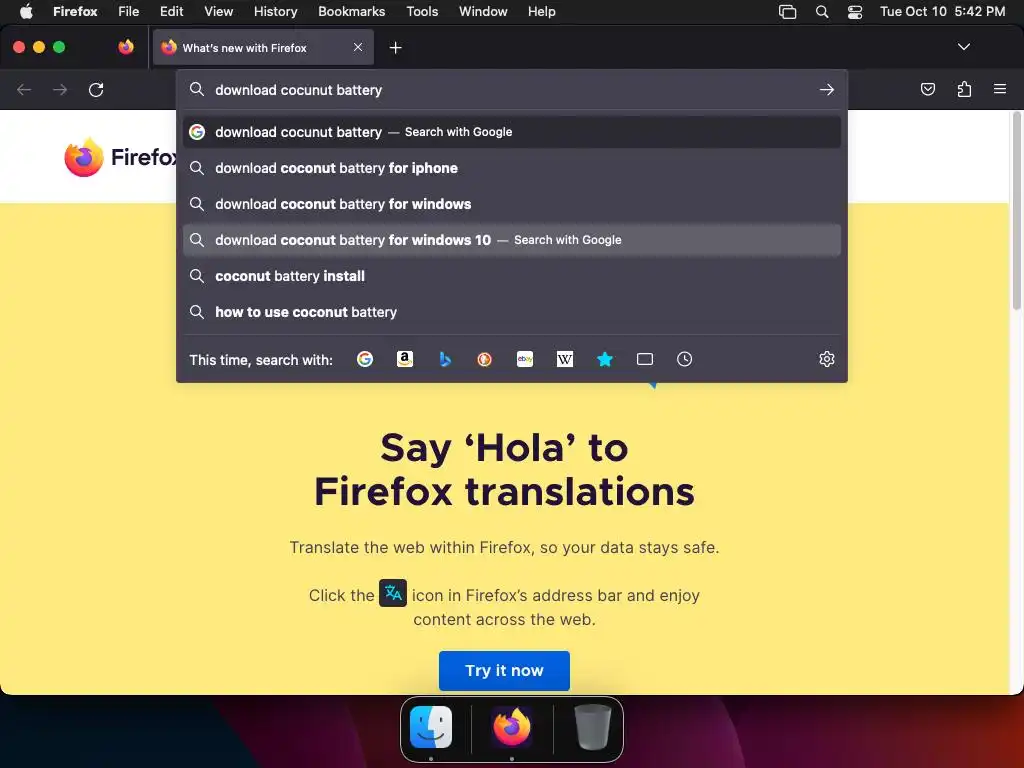1024x768 pixels.
Task: Open the macOS date and time
Action: pyautogui.click(x=942, y=12)
